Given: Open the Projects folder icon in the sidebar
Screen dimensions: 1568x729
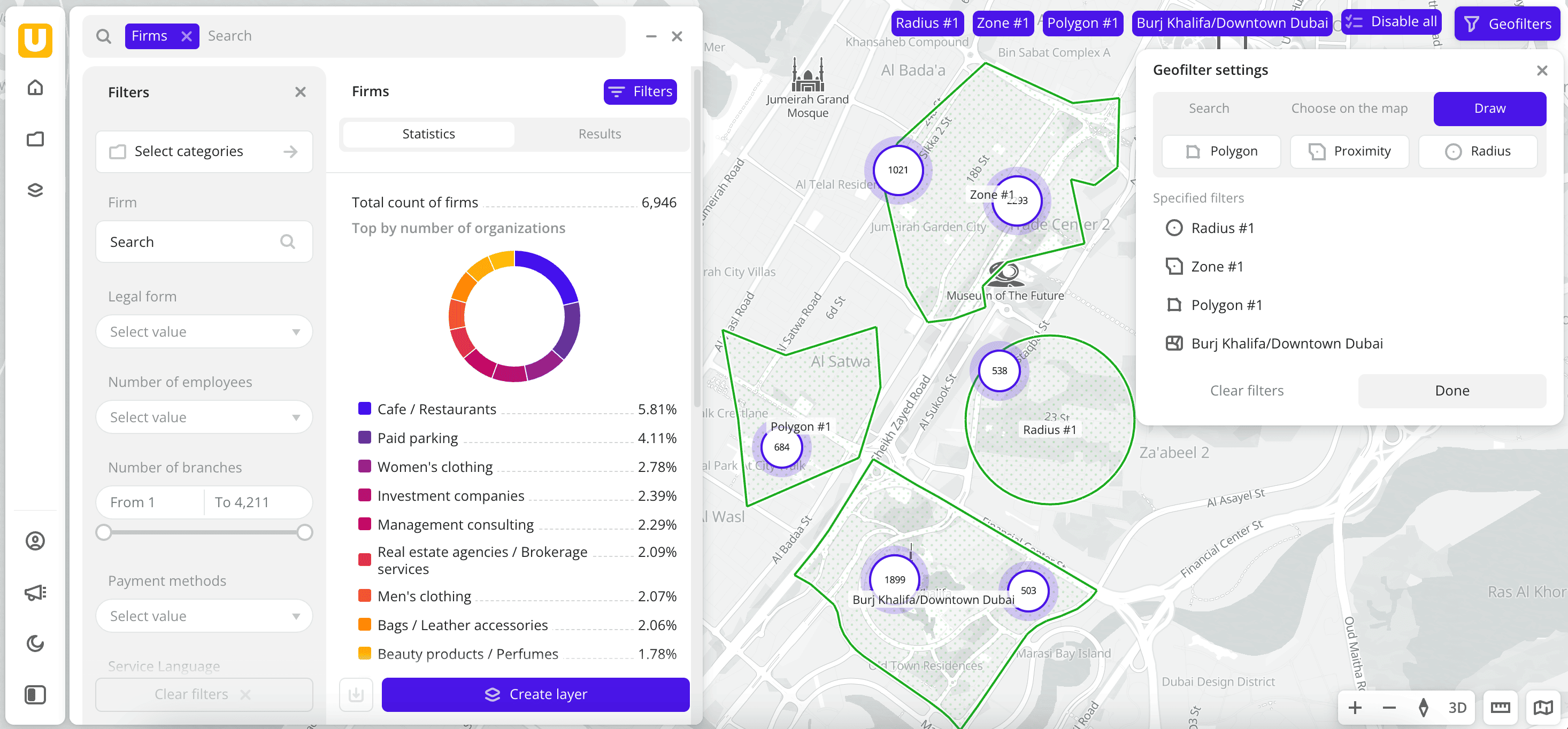Looking at the screenshot, I should coord(35,138).
